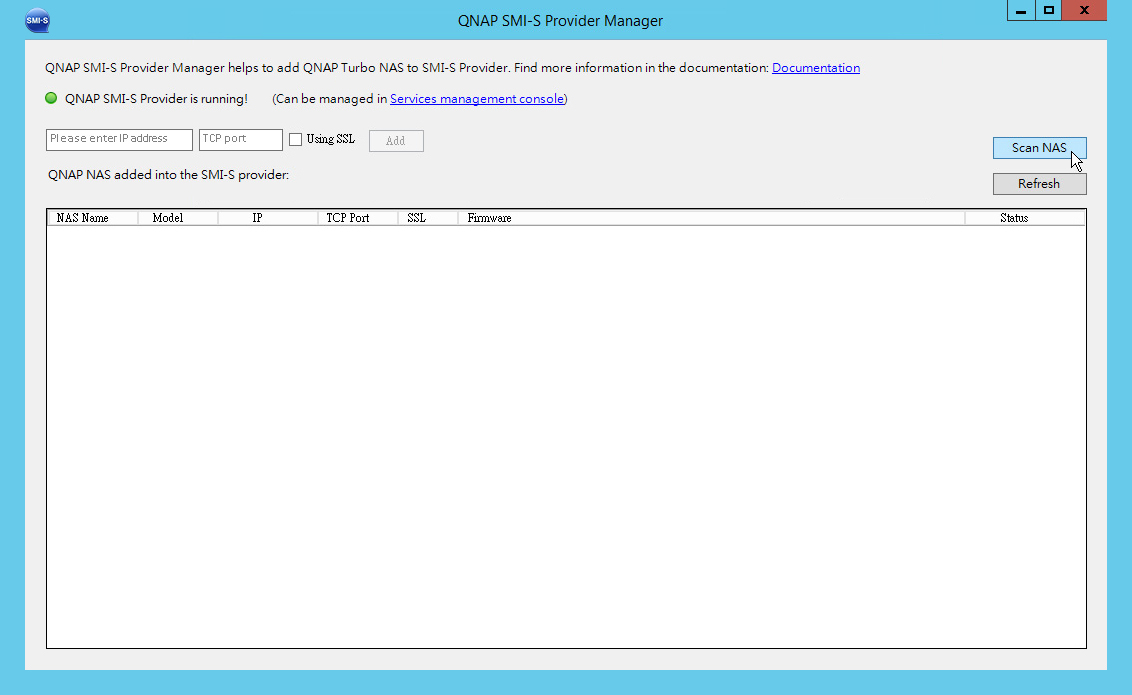This screenshot has width=1132, height=695.
Task: Click the green provider running status indicator
Action: 51,98
